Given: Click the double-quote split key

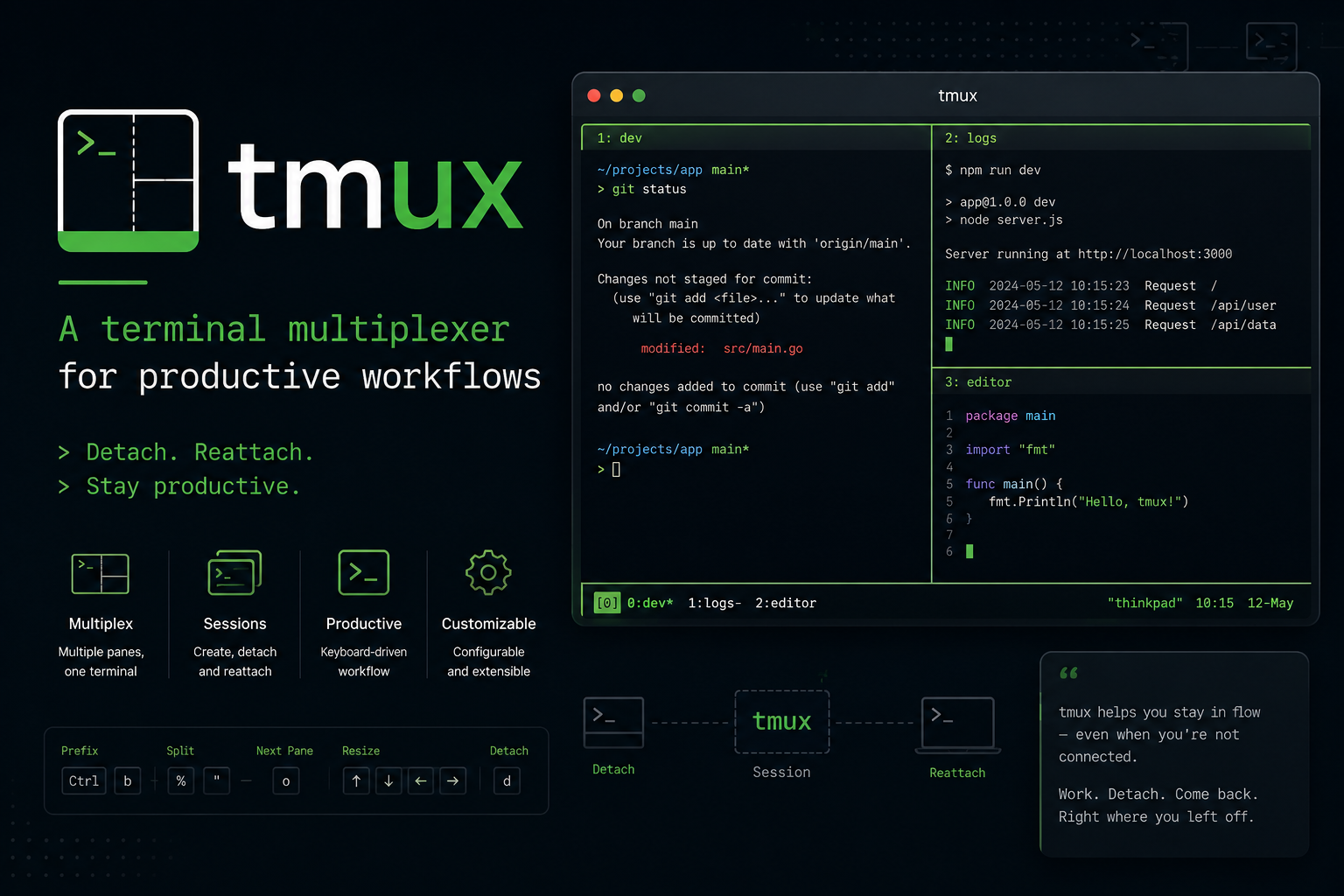Looking at the screenshot, I should click(x=216, y=781).
